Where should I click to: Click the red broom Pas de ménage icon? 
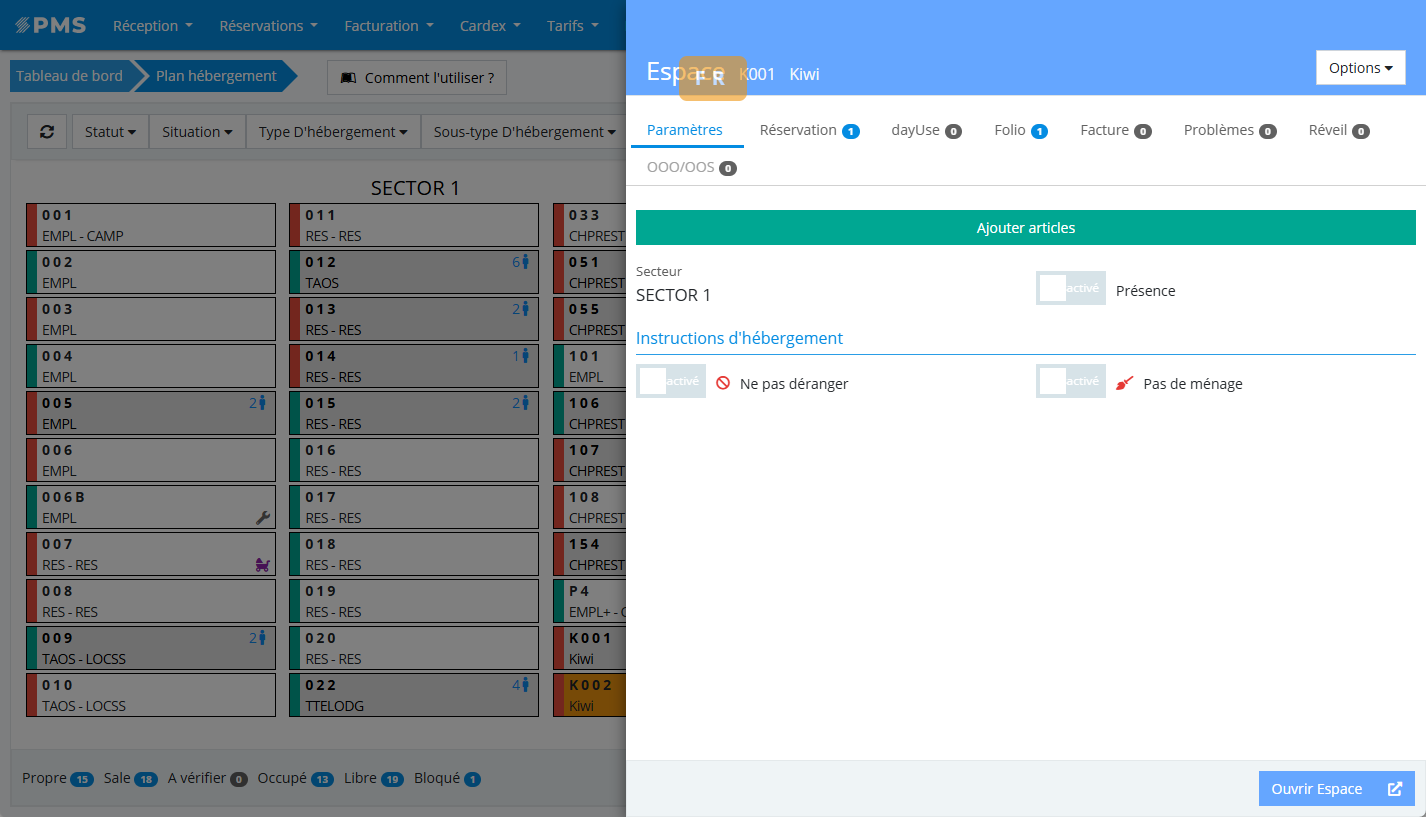1125,383
